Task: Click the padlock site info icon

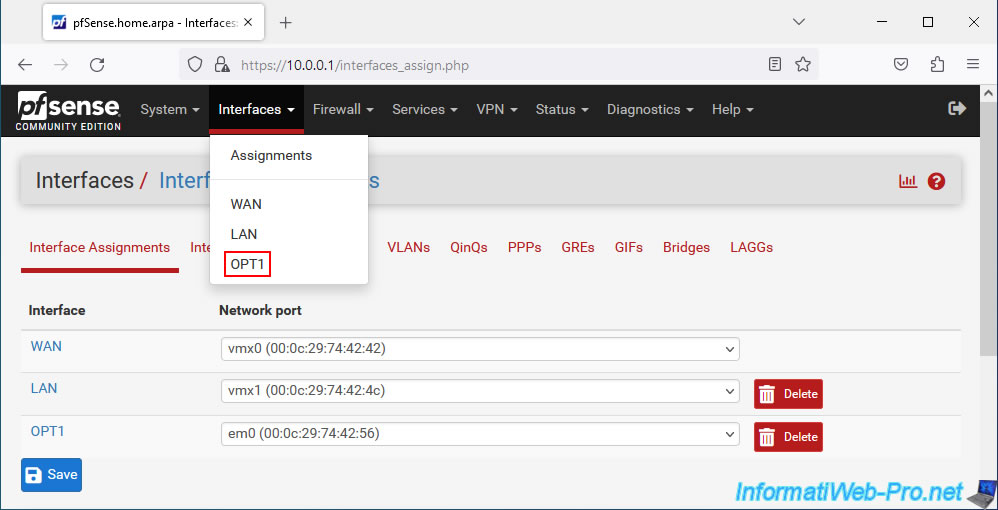Action: tap(221, 64)
